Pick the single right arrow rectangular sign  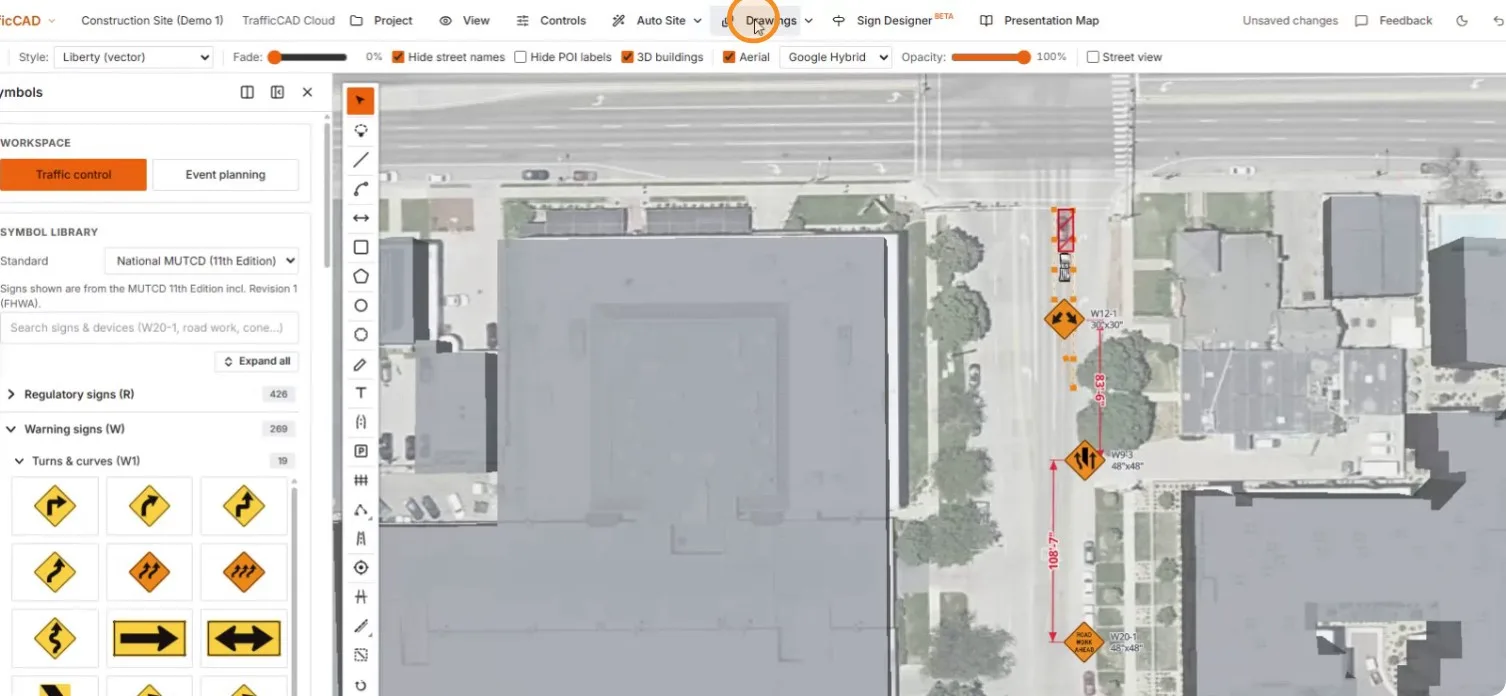(x=149, y=638)
